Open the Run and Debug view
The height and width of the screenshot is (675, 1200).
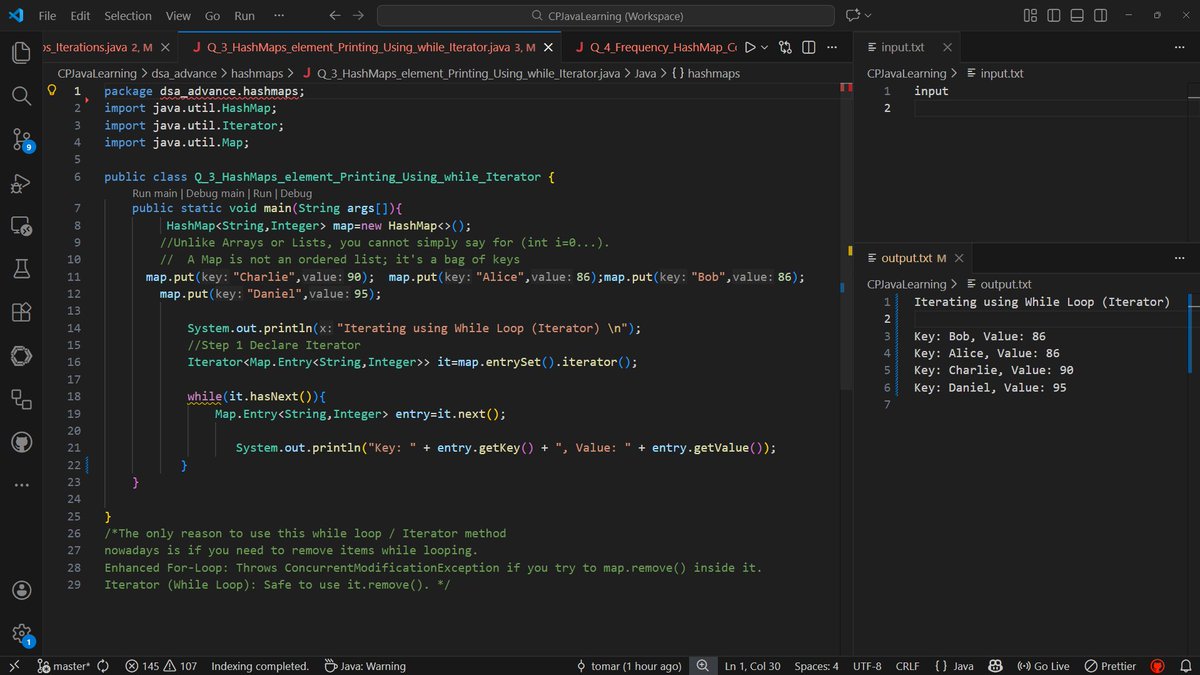tap(21, 183)
